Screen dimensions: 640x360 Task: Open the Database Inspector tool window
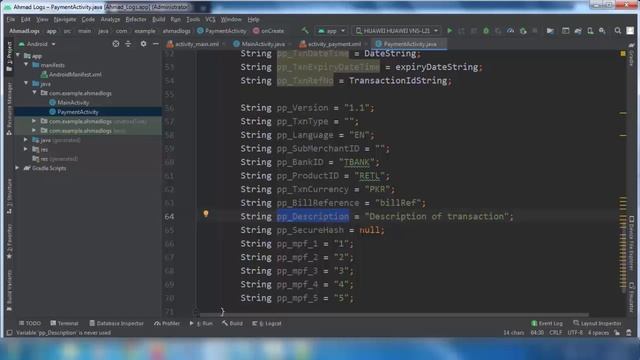coord(116,323)
